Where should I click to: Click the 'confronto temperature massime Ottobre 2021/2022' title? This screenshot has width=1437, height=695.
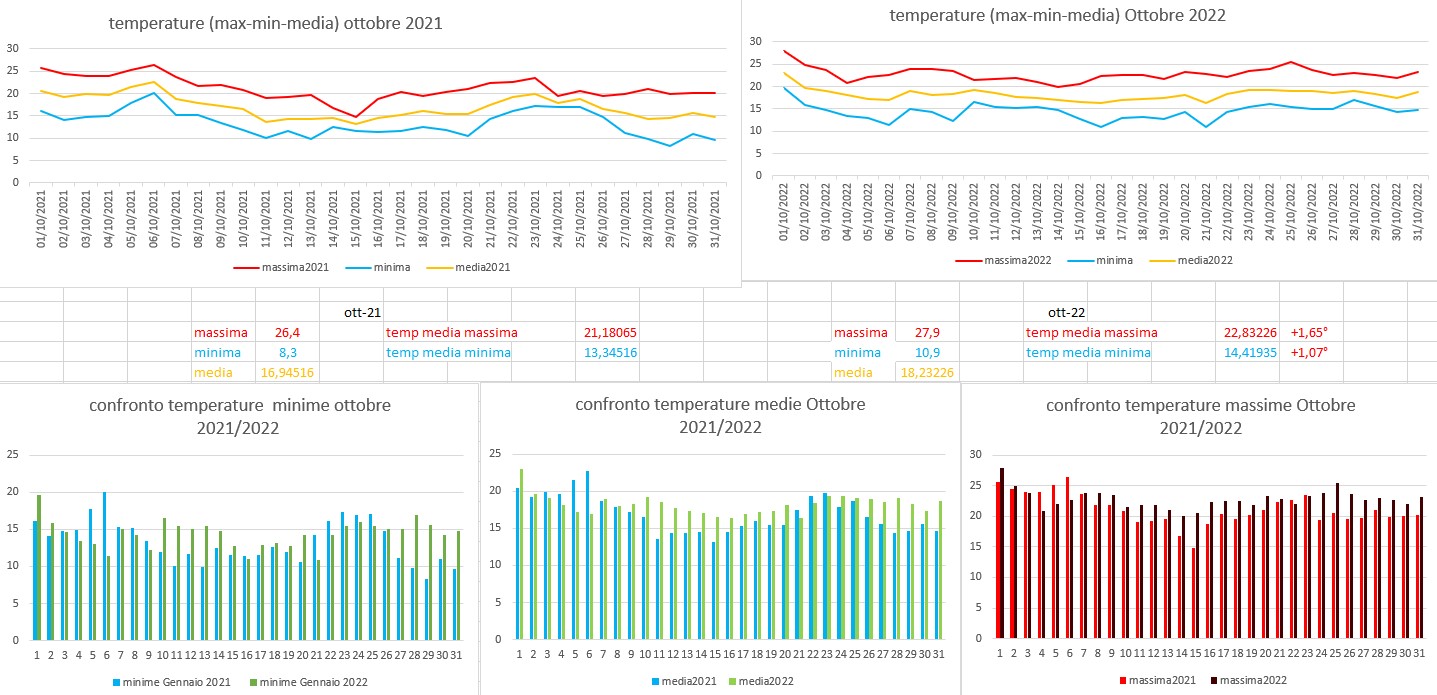tap(1200, 416)
